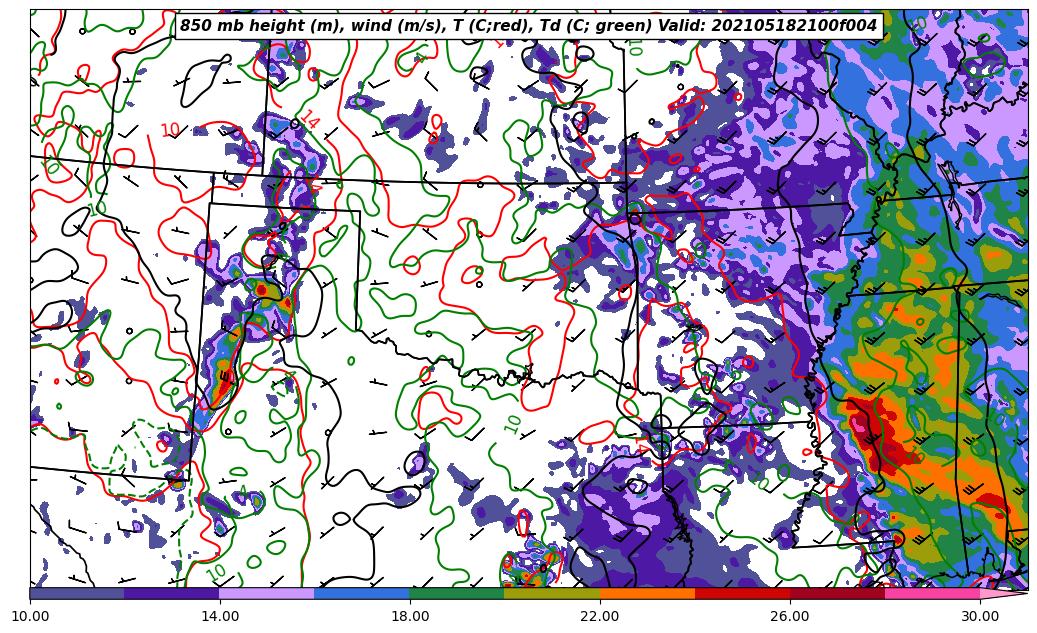Screen dimensions: 1037x633
Task: Click the 26.00 colorbar tick label
Action: [x=790, y=616]
